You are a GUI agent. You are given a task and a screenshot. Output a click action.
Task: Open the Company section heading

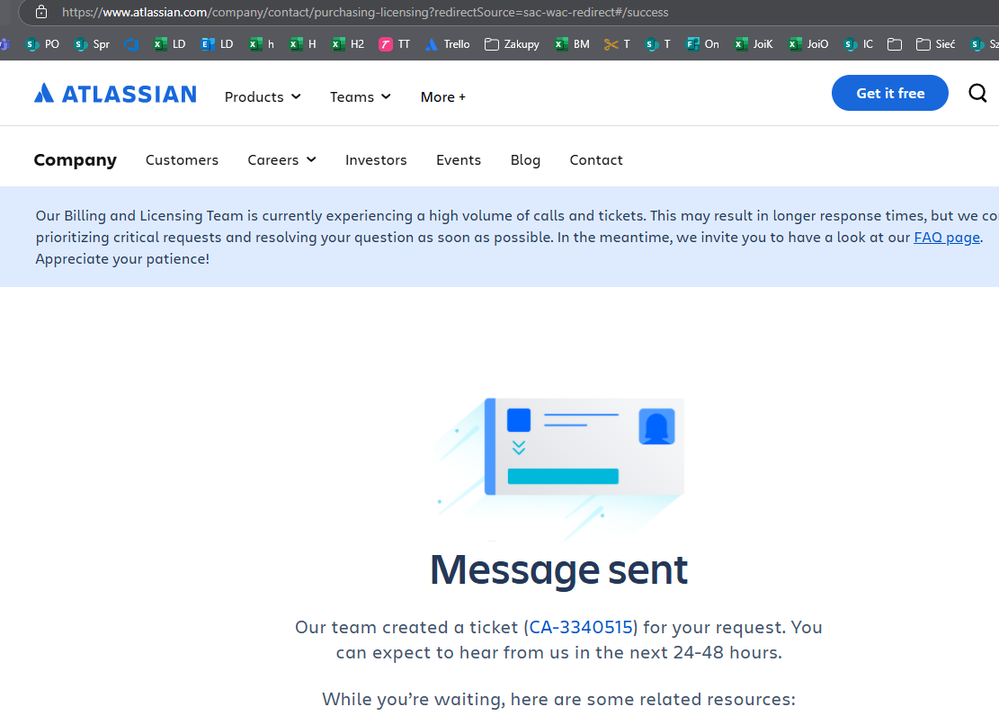click(75, 160)
